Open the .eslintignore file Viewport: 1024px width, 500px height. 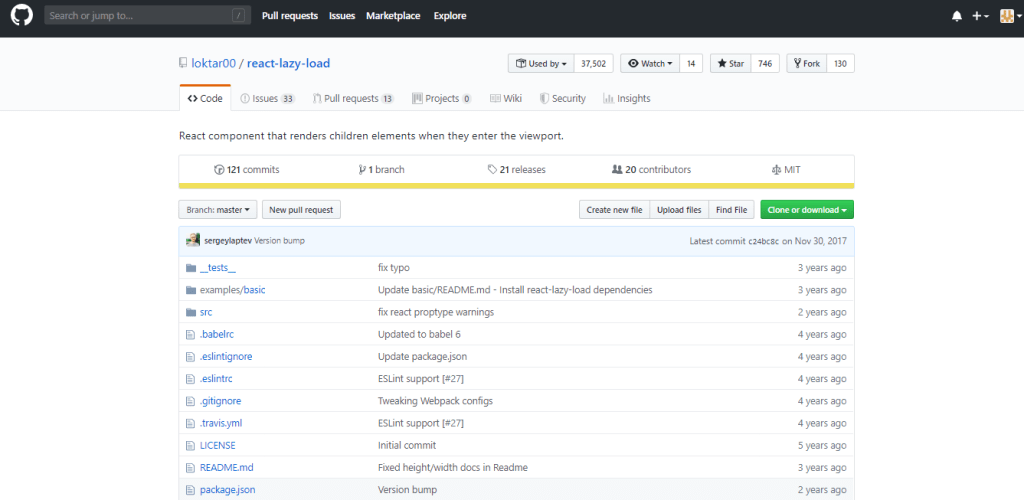226,356
